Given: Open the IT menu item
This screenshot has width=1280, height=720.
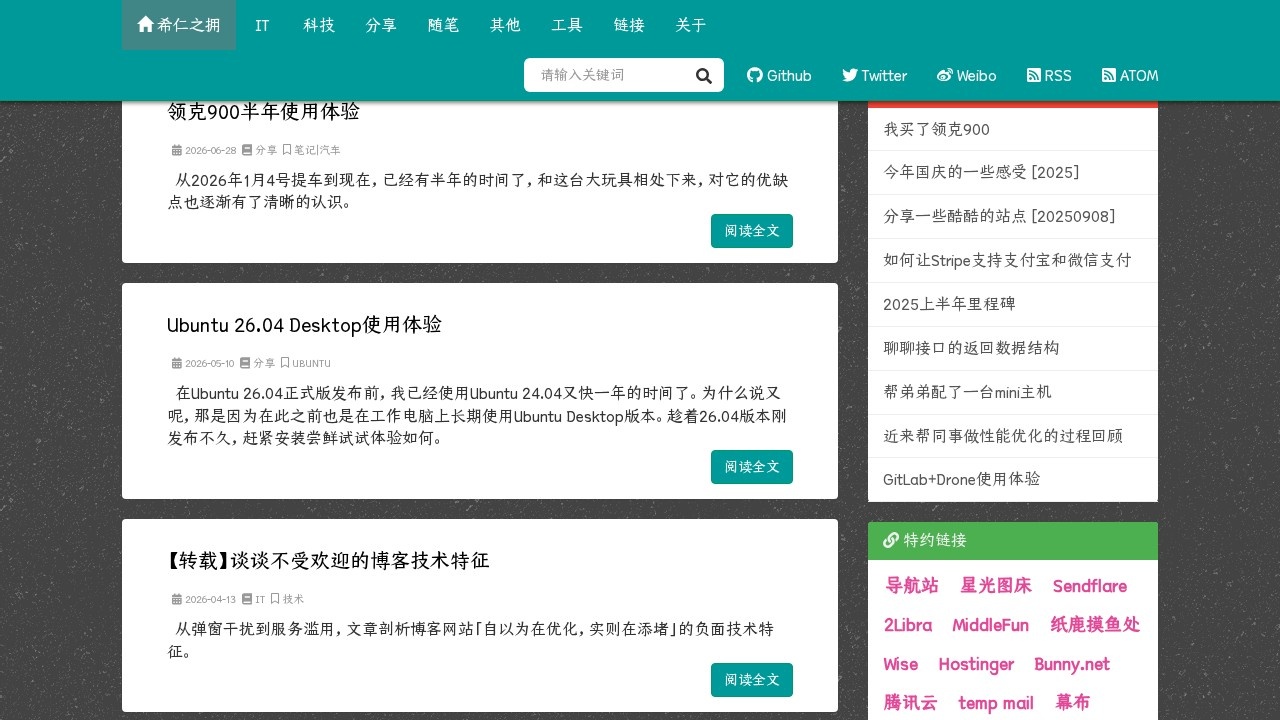Looking at the screenshot, I should click(x=262, y=25).
